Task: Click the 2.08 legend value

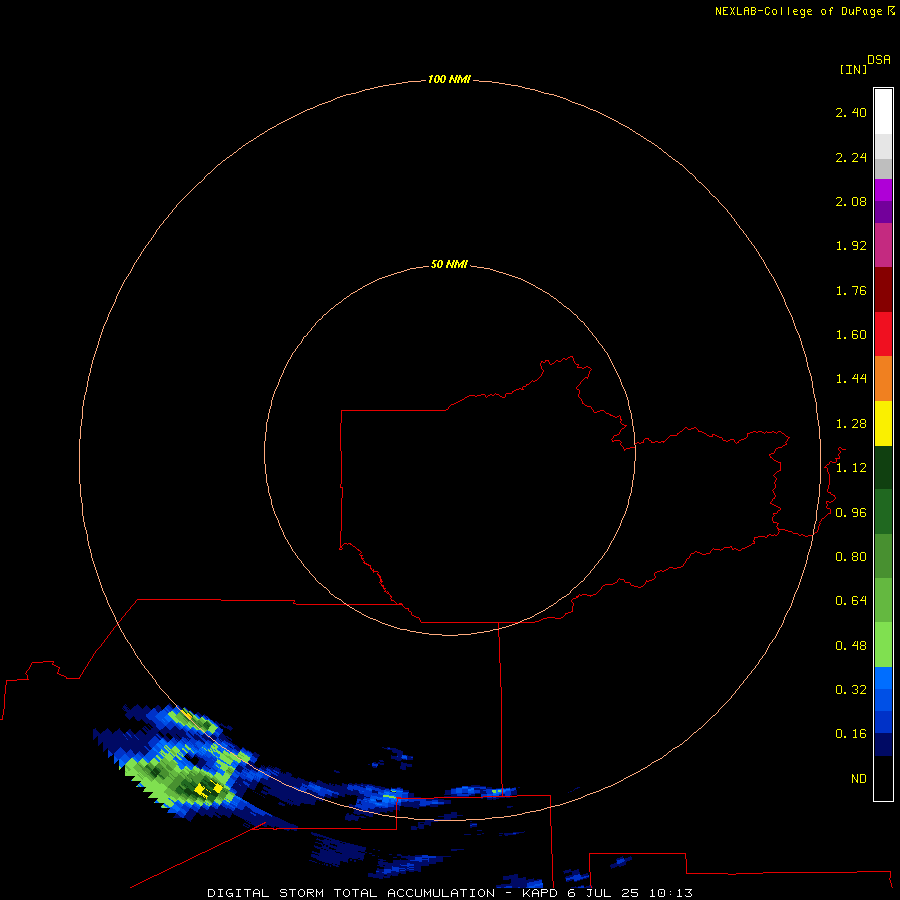Action: point(851,201)
